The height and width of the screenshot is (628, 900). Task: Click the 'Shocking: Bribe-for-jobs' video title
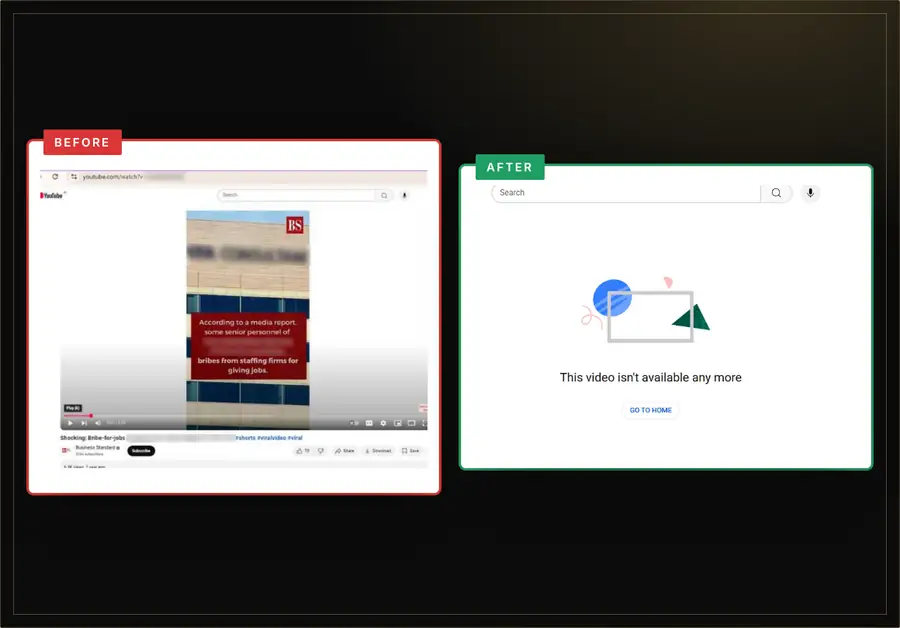pos(92,438)
